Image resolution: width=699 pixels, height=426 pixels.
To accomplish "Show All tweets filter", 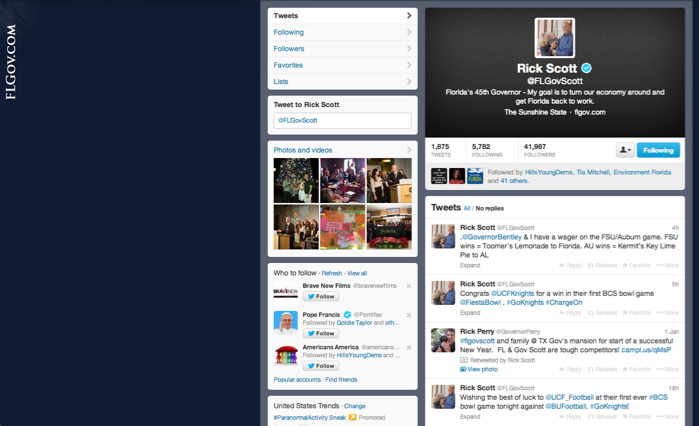I will 467,208.
